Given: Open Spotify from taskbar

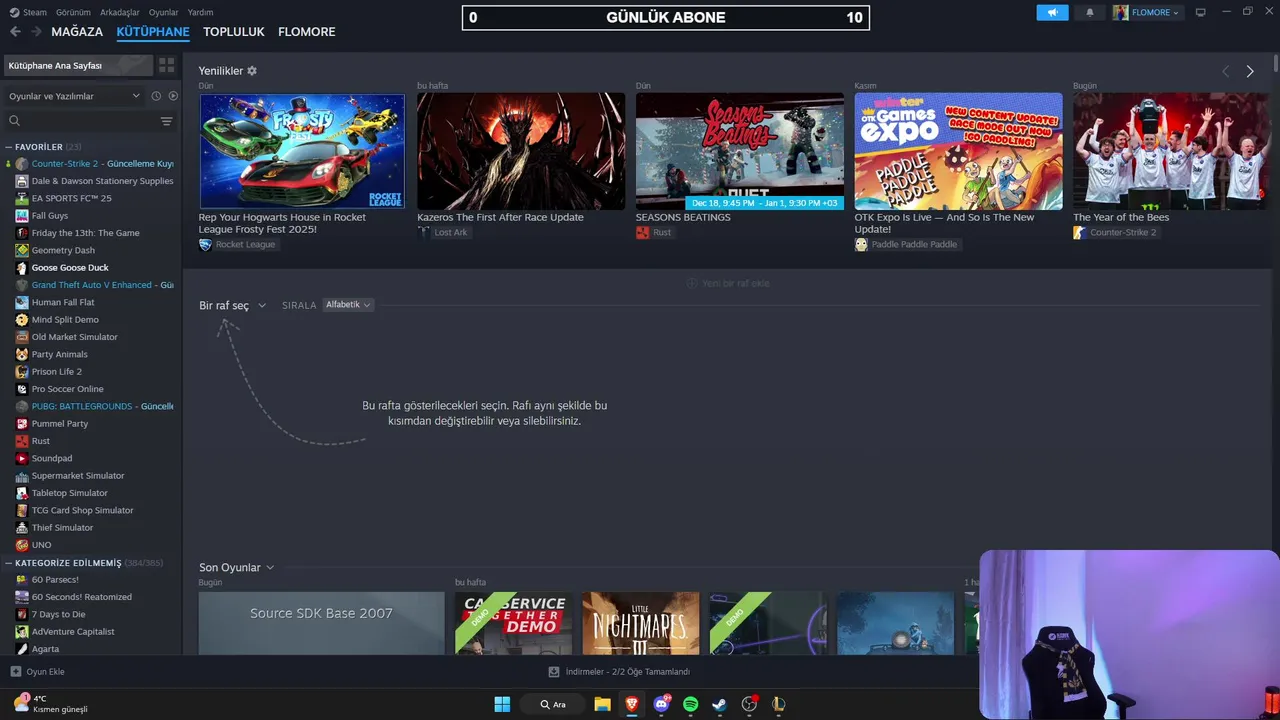Looking at the screenshot, I should [690, 704].
